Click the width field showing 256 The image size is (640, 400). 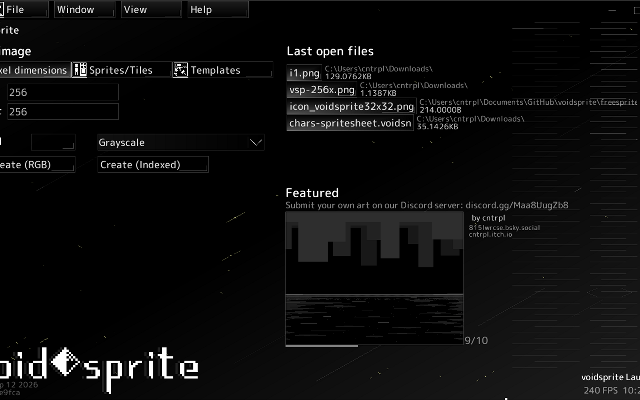tap(63, 92)
